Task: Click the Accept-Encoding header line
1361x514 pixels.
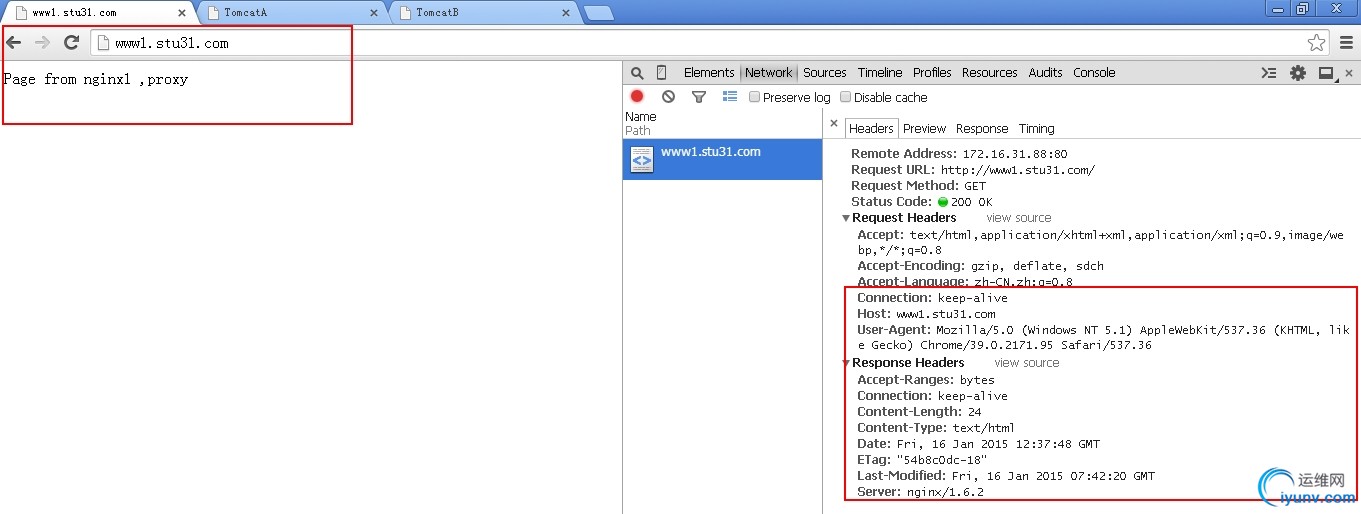Action: point(980,266)
